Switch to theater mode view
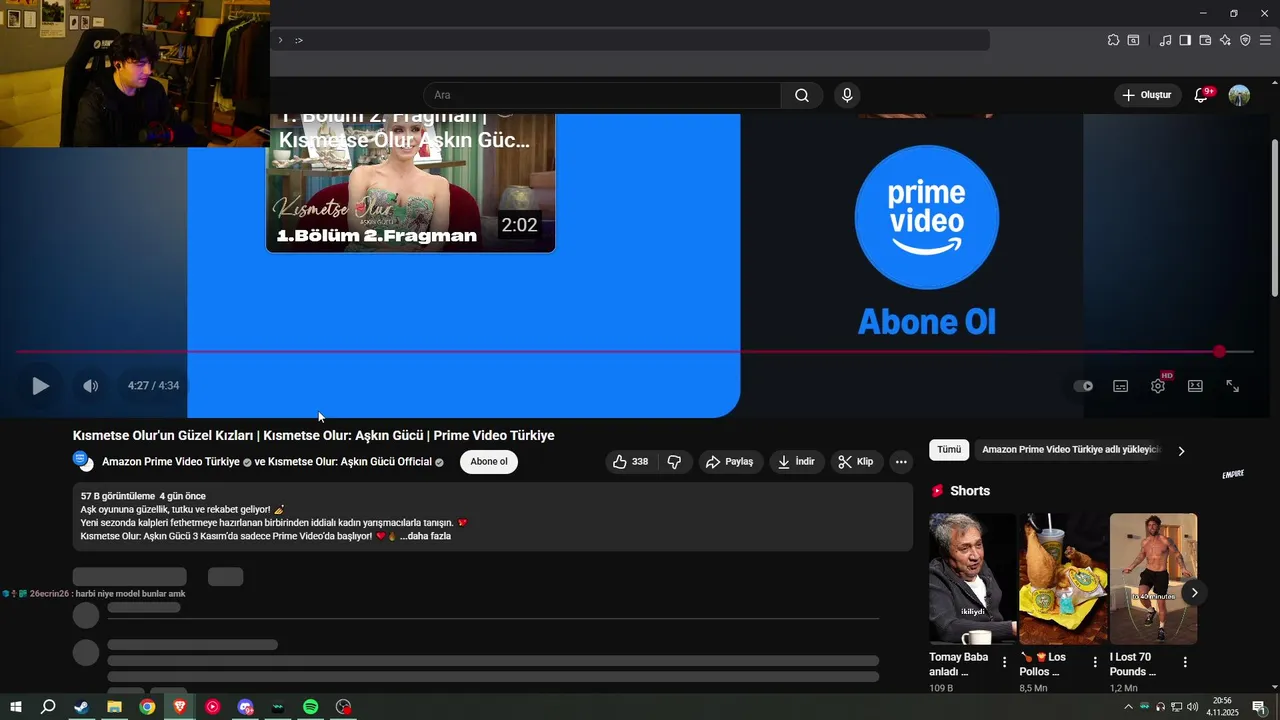 (1195, 386)
